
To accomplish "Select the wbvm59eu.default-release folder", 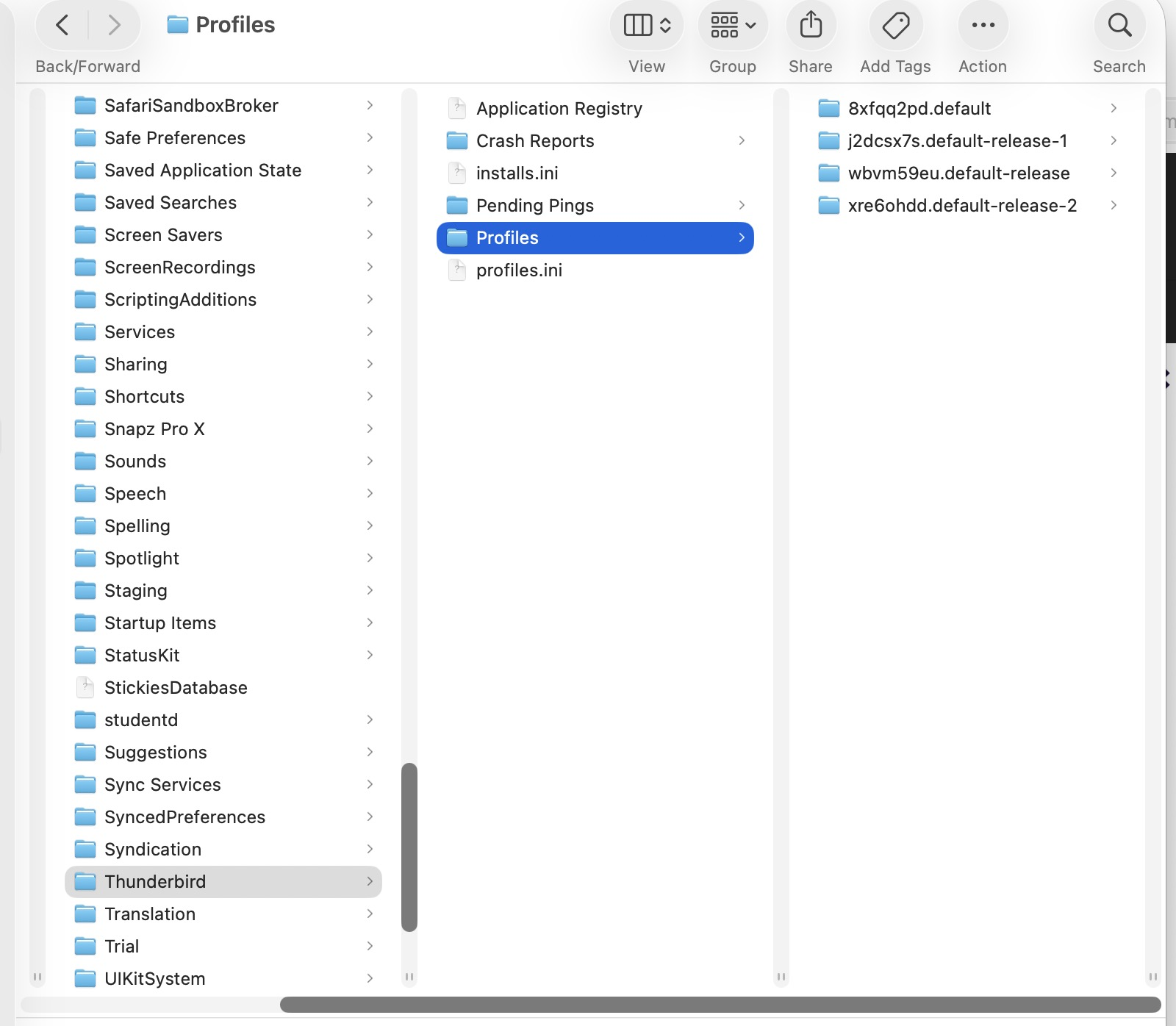I will pyautogui.click(x=958, y=173).
